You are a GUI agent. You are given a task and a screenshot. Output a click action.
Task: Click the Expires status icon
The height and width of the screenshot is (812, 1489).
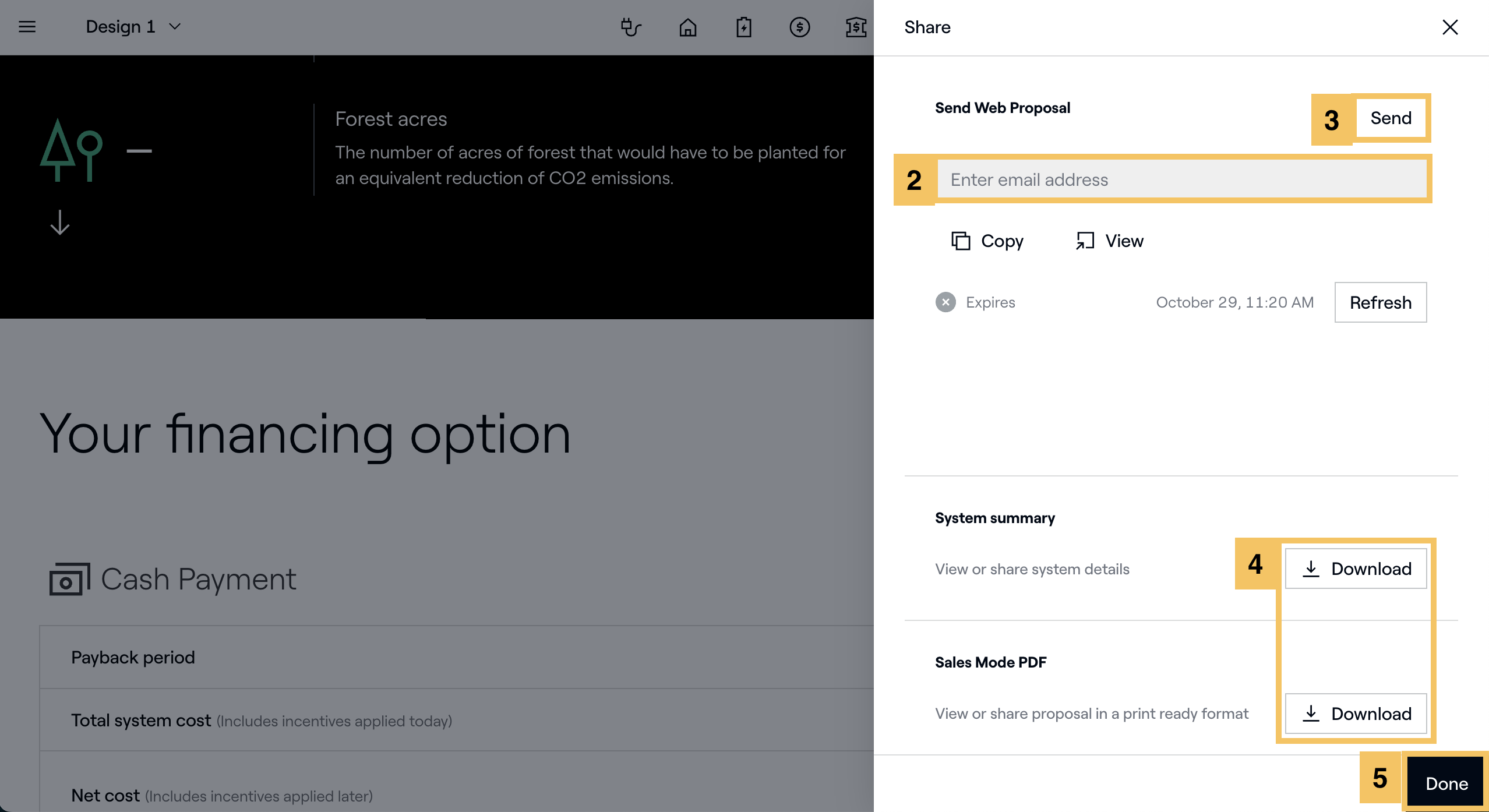coord(945,302)
